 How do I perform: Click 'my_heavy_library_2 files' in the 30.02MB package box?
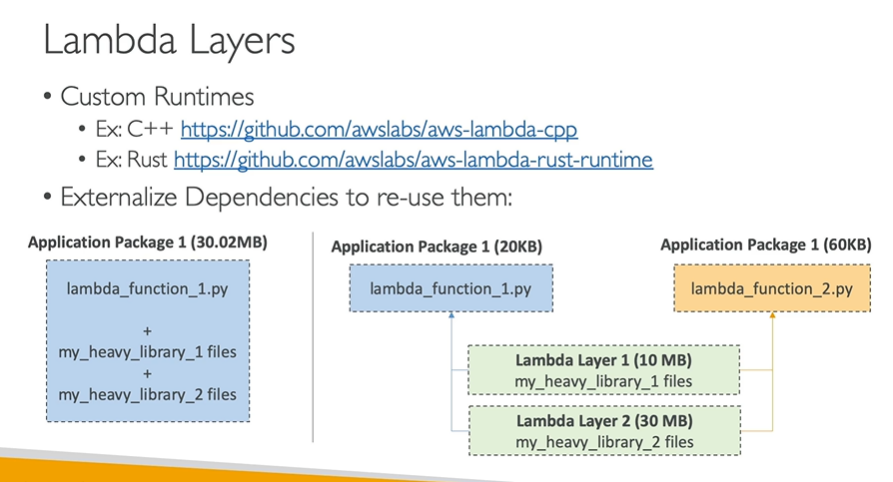pos(148,395)
